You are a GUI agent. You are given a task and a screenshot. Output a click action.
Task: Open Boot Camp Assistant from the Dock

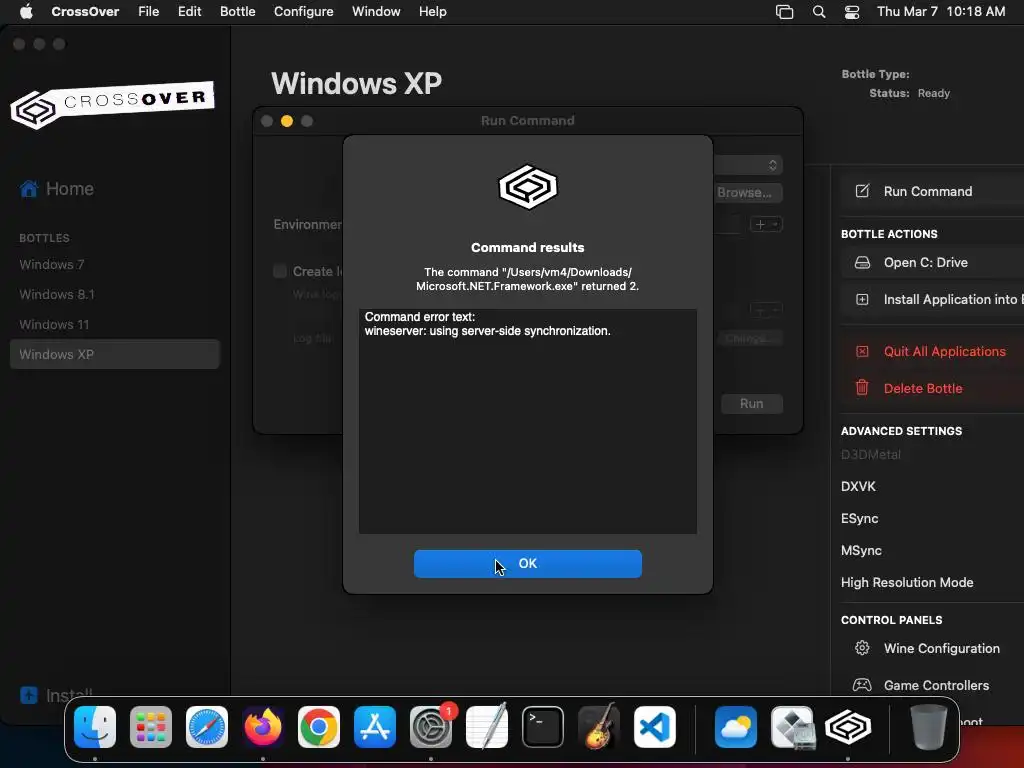click(x=792, y=727)
